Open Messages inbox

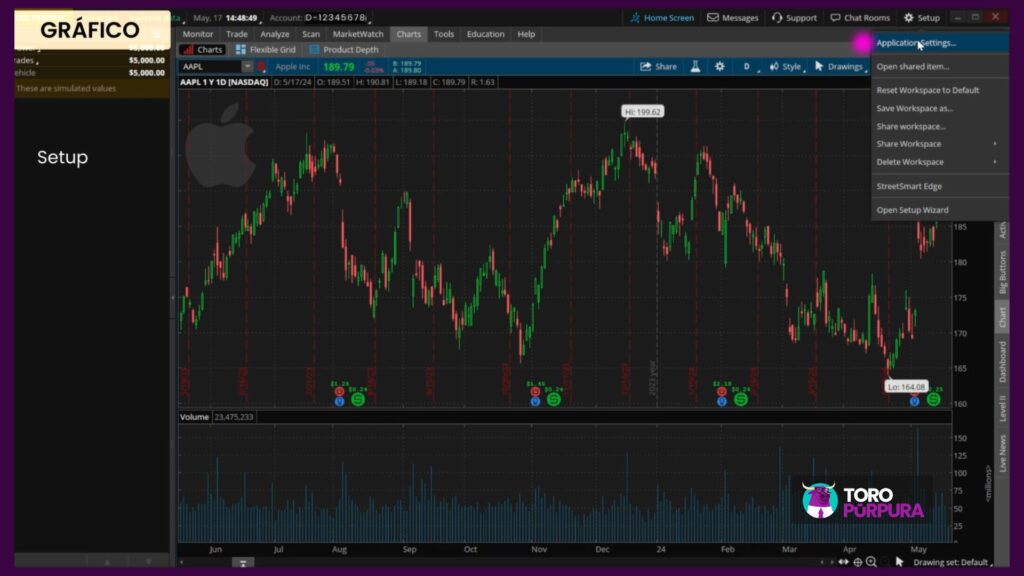coord(733,18)
